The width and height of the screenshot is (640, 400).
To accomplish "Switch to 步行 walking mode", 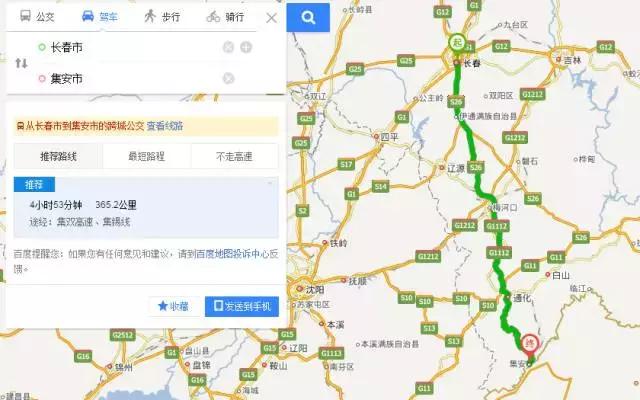I will pyautogui.click(x=162, y=16).
